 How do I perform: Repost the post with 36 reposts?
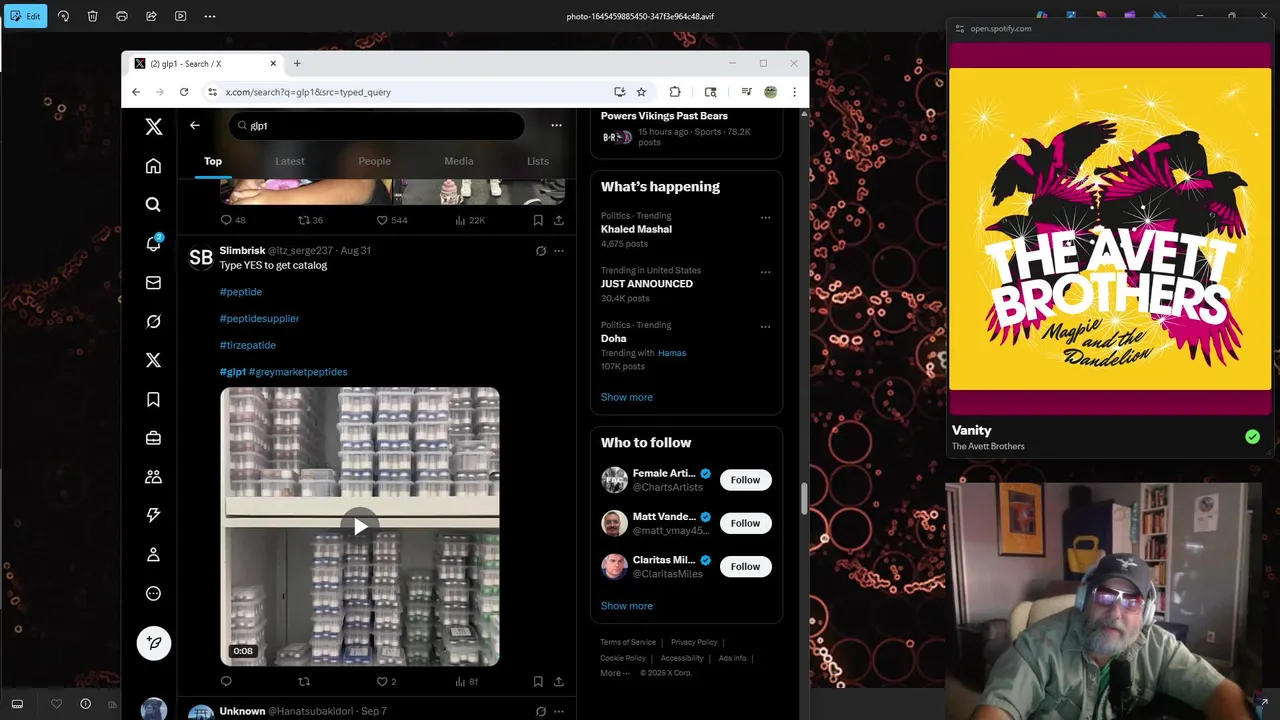click(310, 220)
